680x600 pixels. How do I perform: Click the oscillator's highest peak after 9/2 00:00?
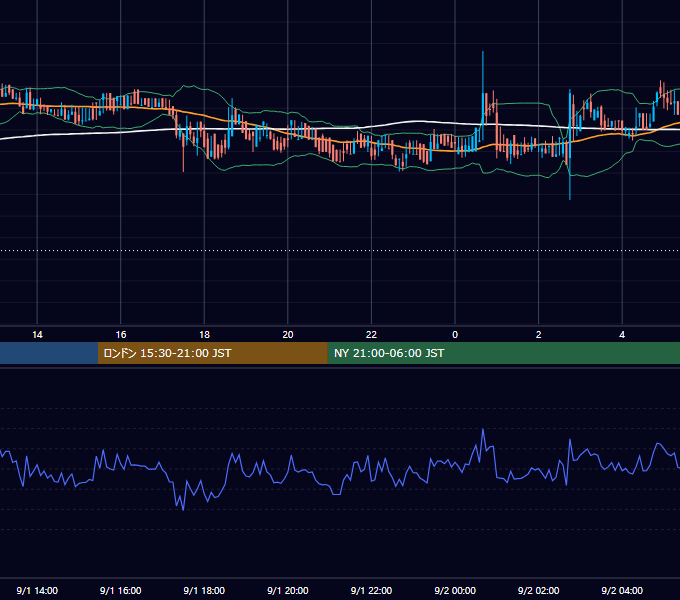483,430
